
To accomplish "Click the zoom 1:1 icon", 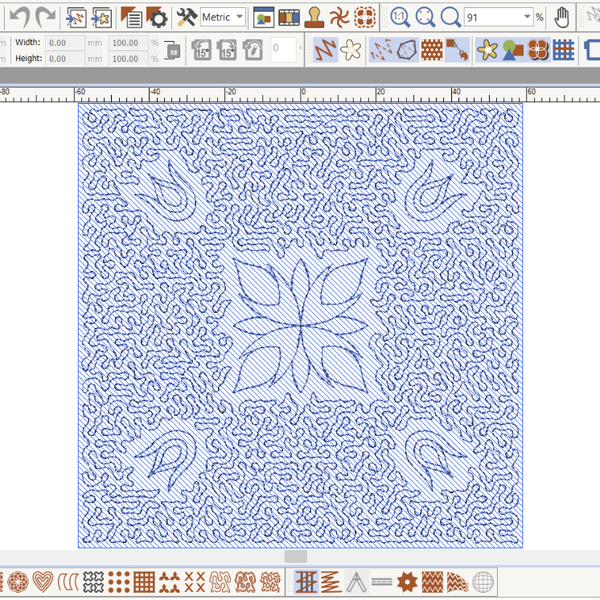I will coord(399,17).
